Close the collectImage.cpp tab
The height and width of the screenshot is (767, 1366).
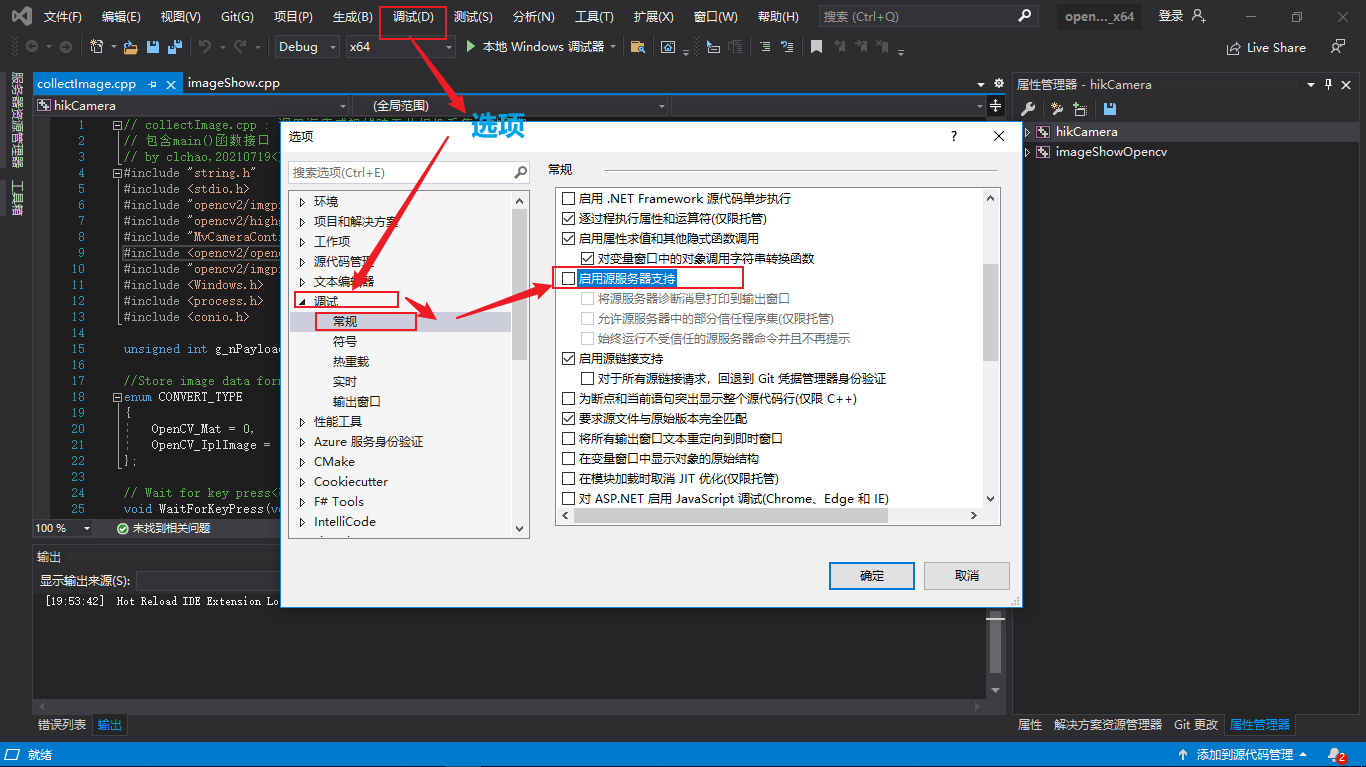pos(172,85)
